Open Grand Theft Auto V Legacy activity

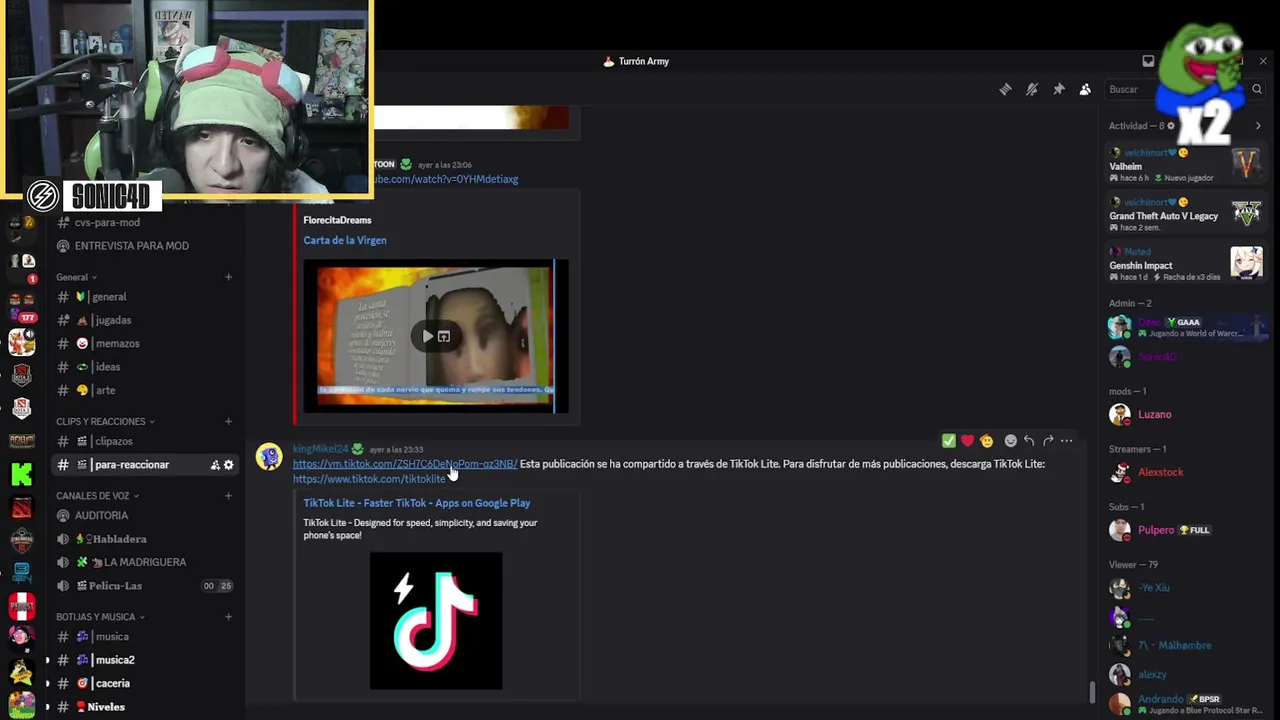1186,214
